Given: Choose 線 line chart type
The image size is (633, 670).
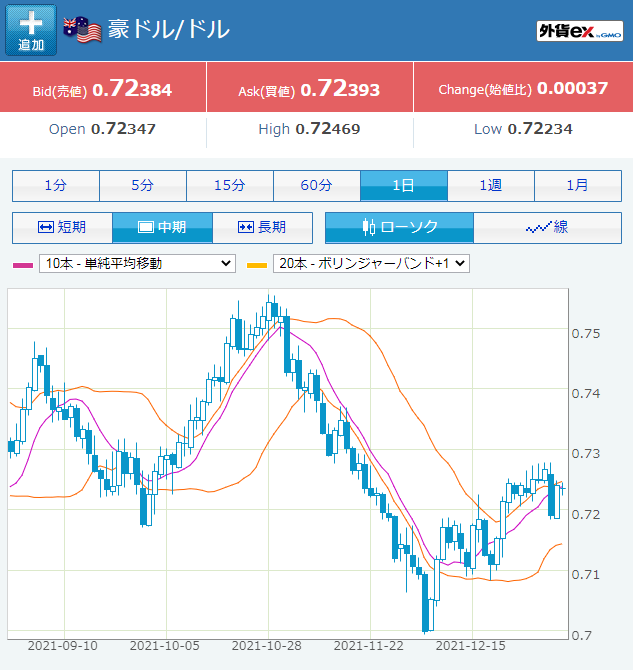Looking at the screenshot, I should [x=548, y=227].
